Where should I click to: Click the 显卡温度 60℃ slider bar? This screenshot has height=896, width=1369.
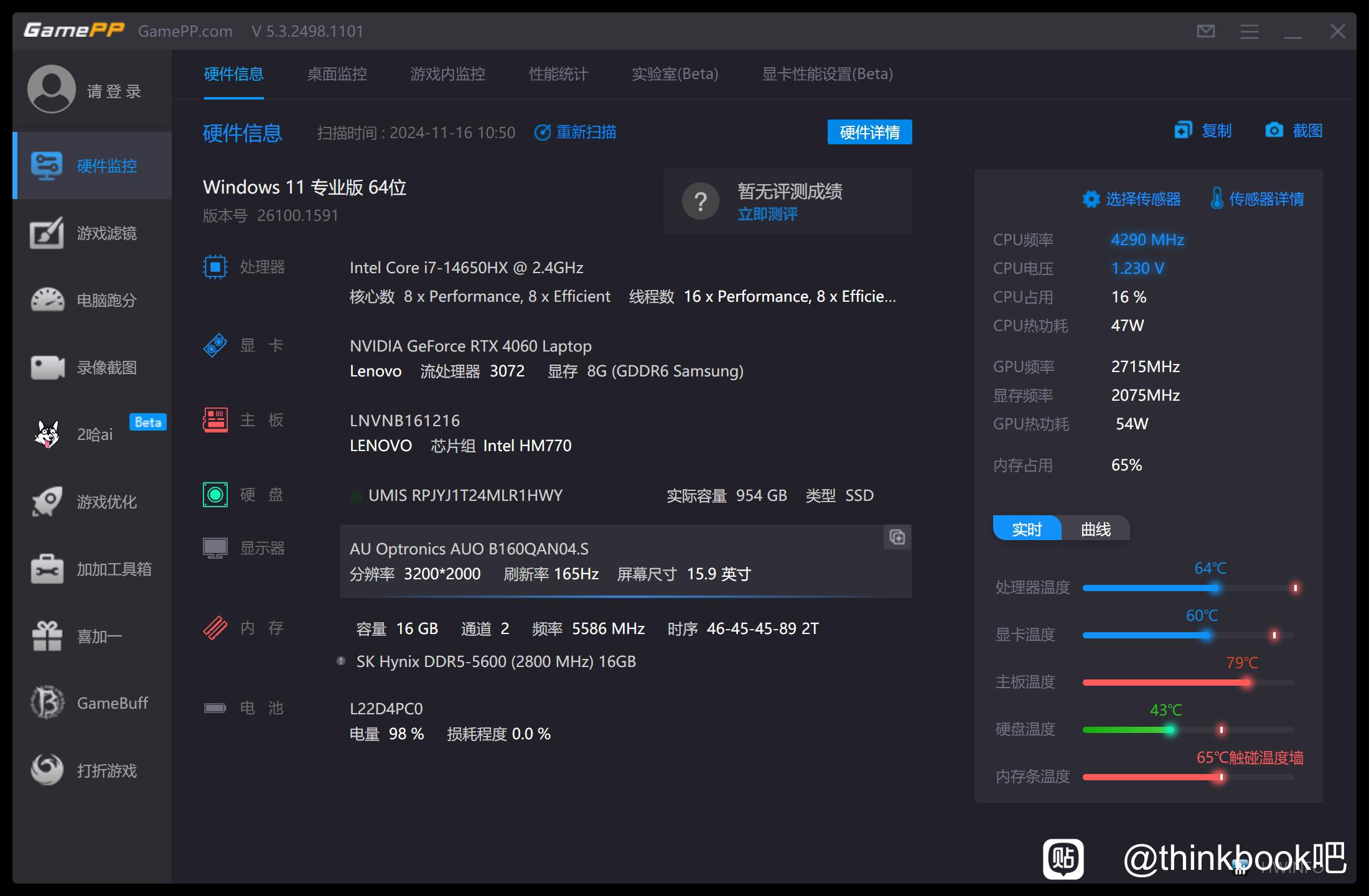tap(1189, 635)
